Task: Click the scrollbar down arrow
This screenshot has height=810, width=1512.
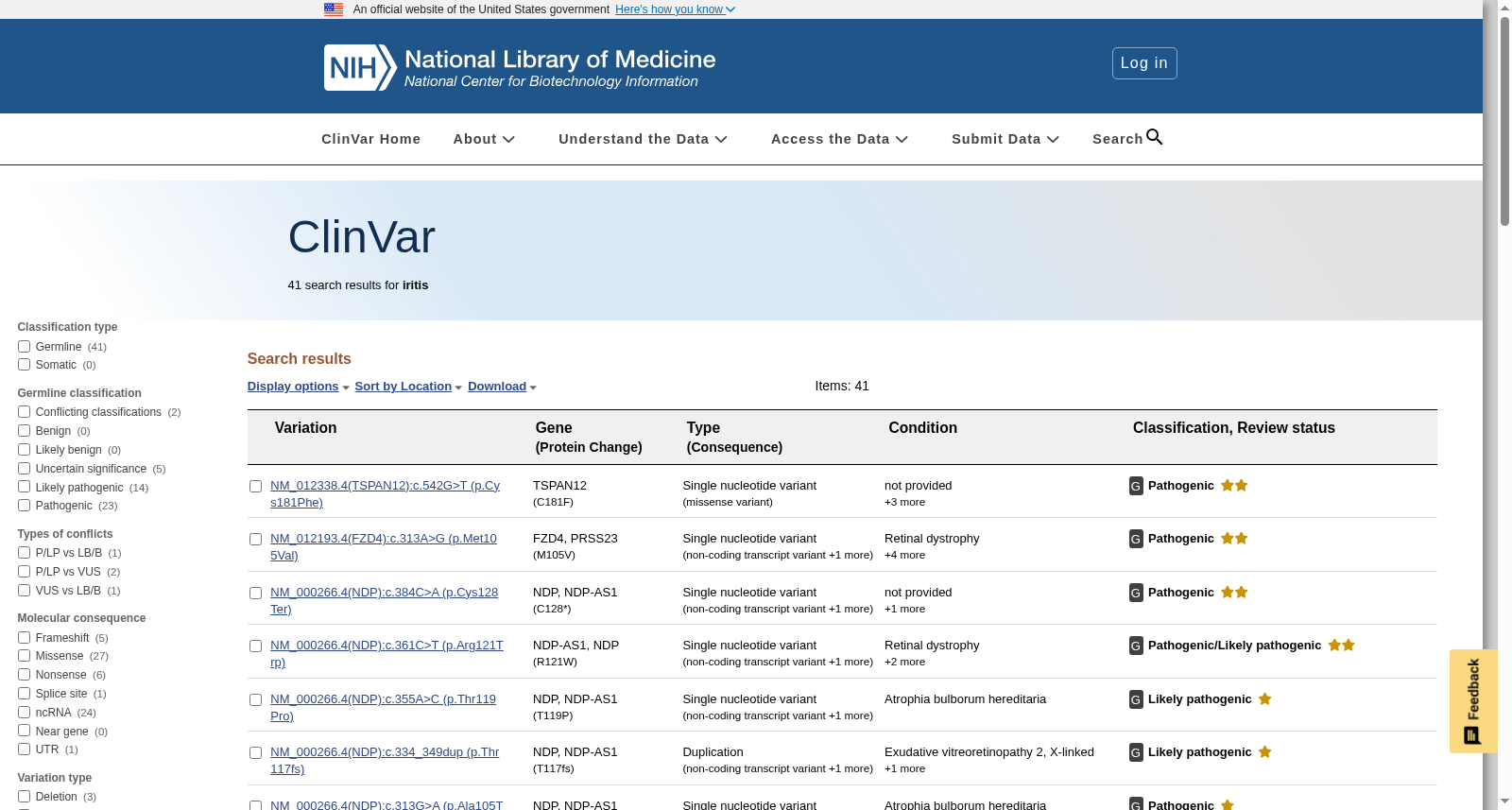Action: tap(1504, 802)
